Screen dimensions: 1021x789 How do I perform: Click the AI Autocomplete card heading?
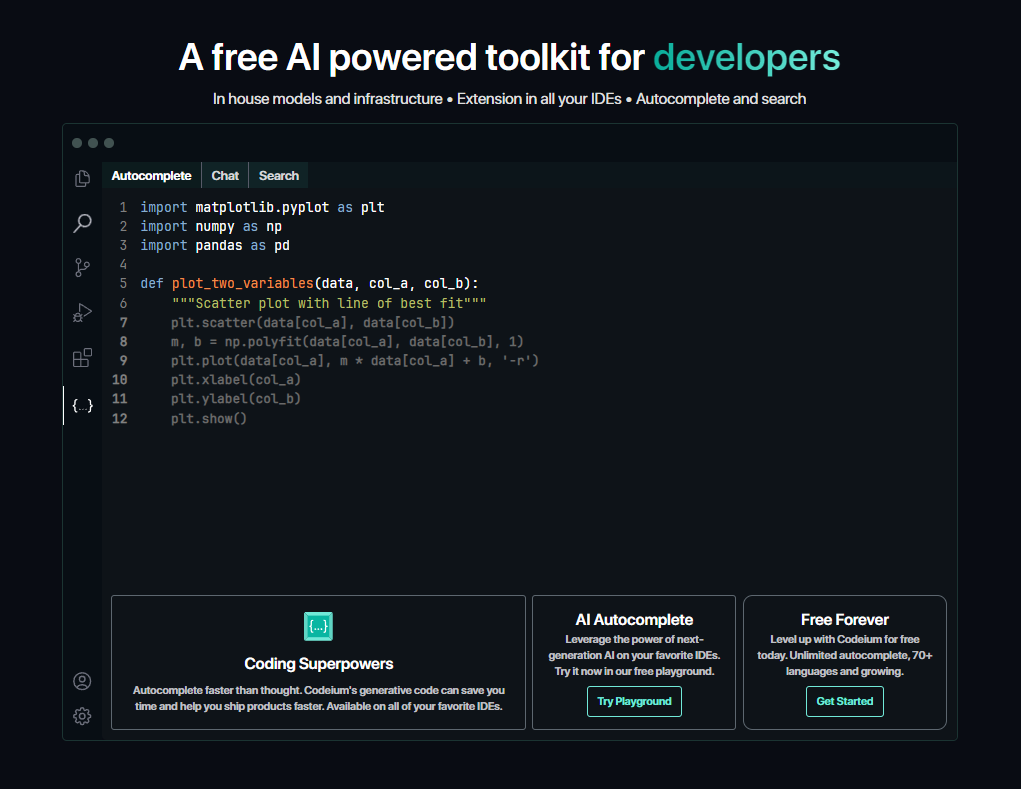point(634,620)
